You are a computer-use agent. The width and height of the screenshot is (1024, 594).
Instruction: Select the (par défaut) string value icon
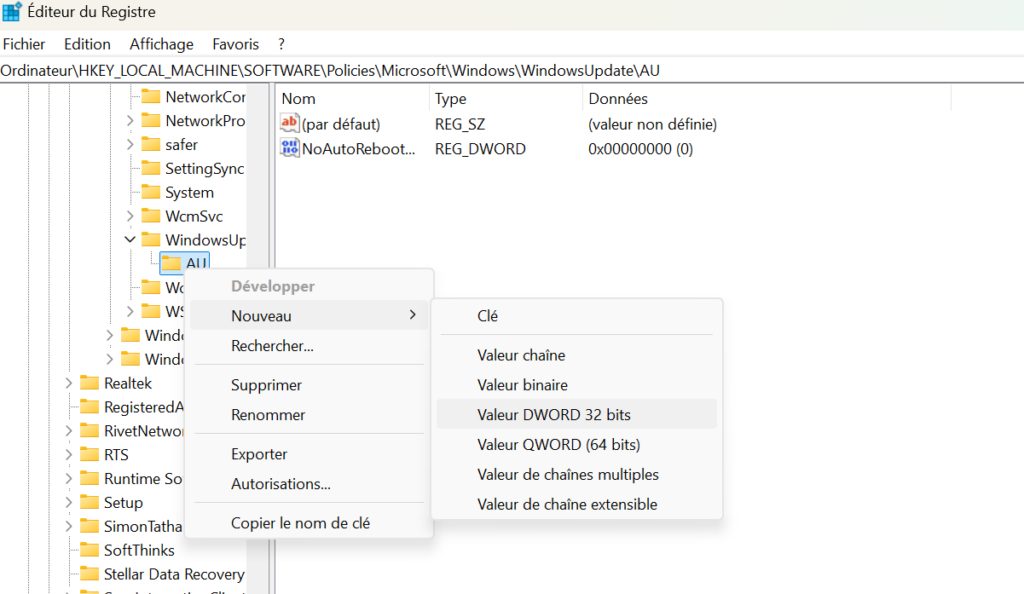point(289,123)
